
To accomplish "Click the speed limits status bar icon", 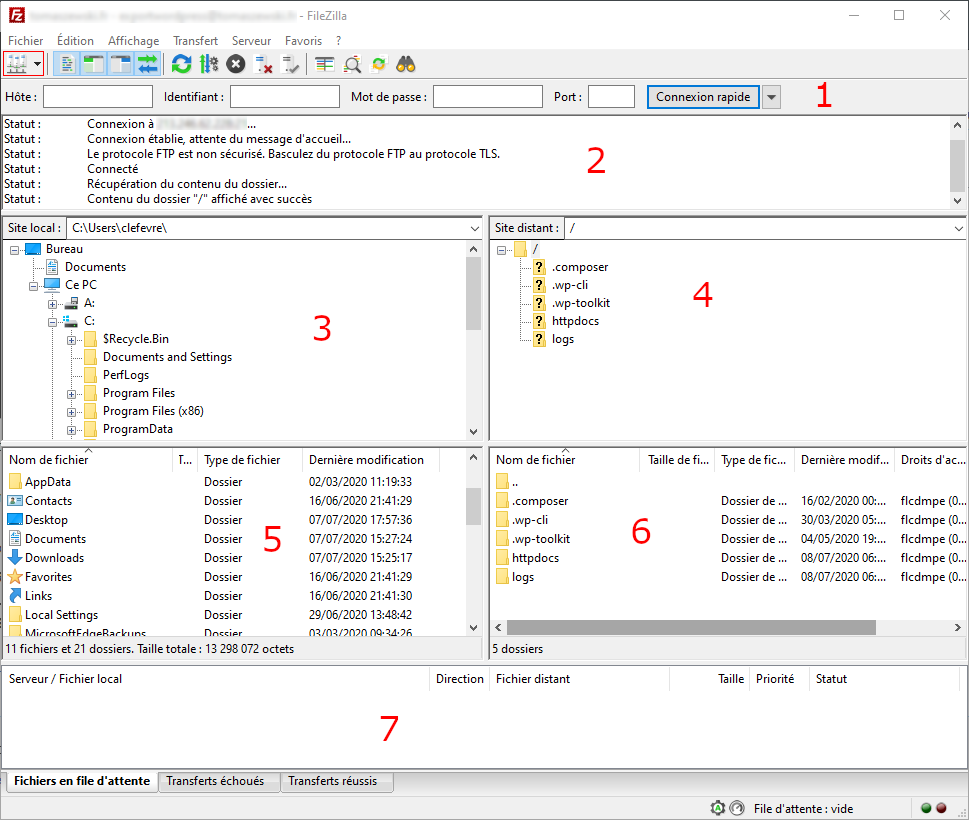I will click(737, 808).
